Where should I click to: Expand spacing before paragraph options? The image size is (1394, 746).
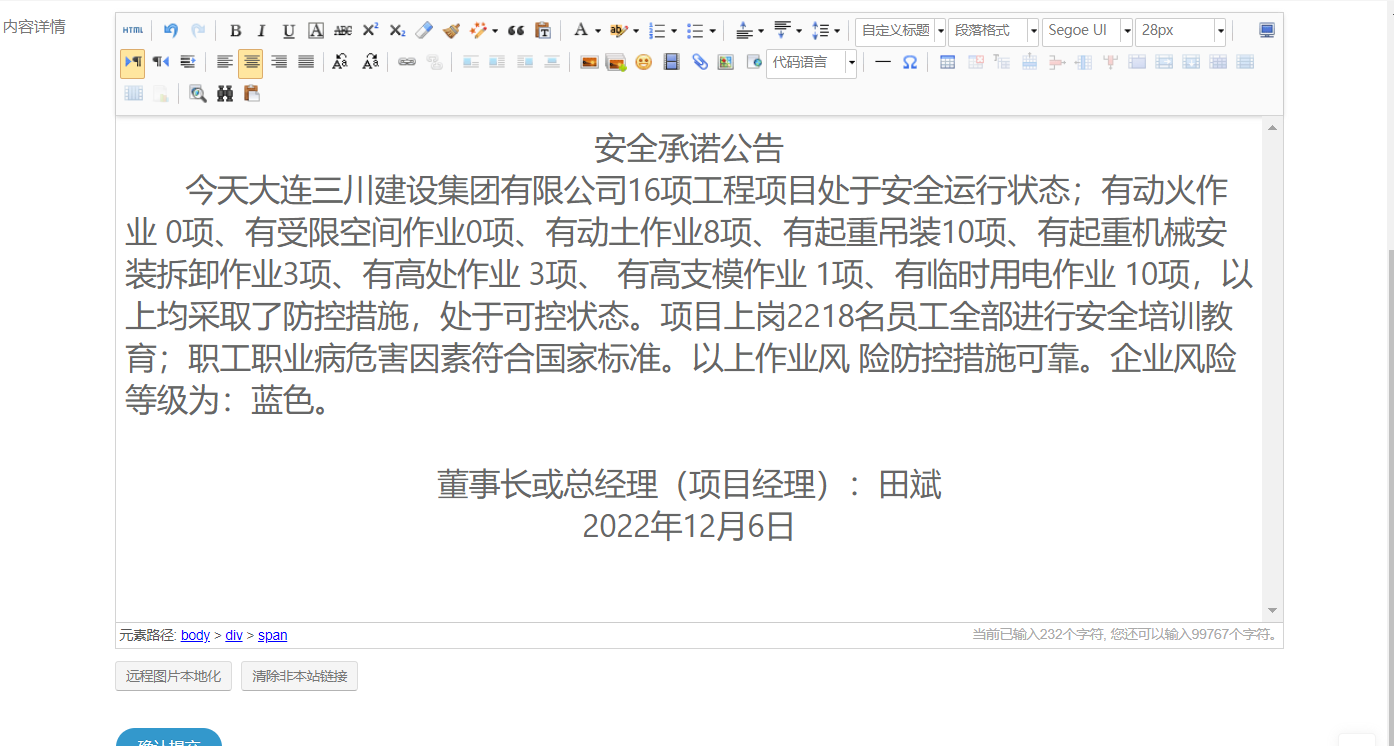pos(760,32)
